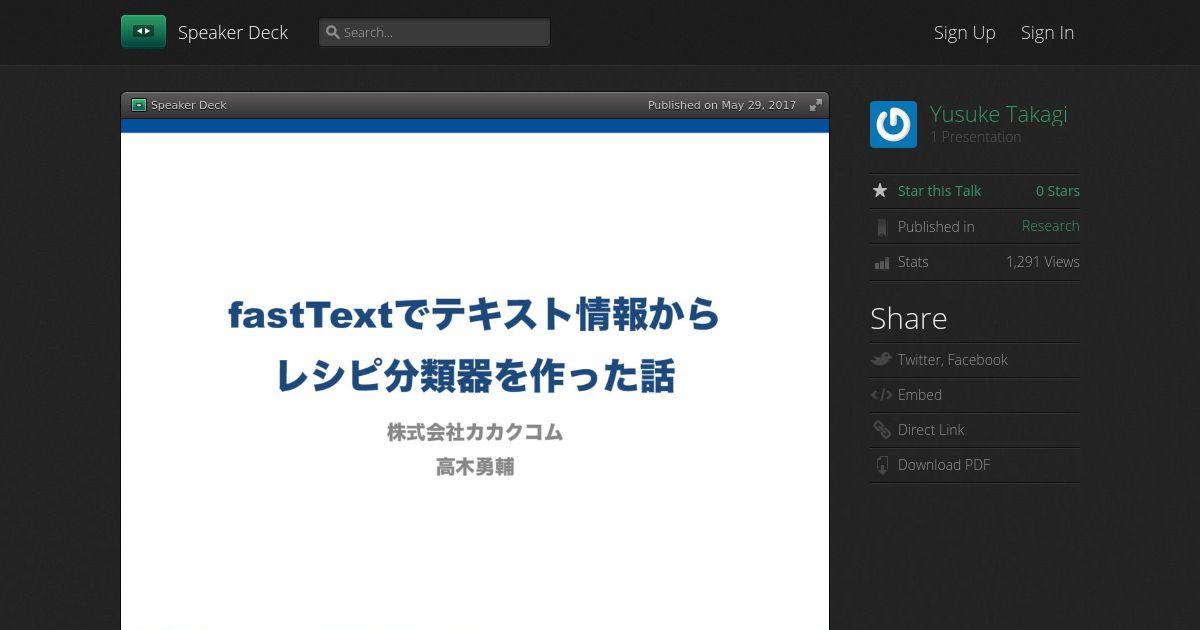Click the 'Stats' label

pyautogui.click(x=913, y=262)
